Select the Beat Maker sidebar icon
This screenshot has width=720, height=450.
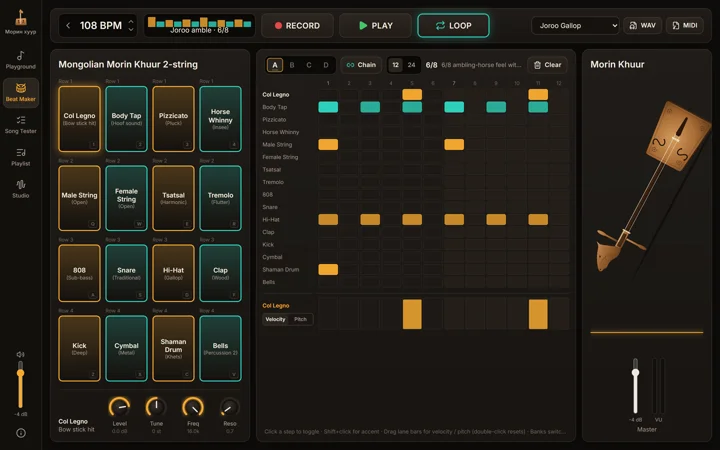click(x=21, y=88)
